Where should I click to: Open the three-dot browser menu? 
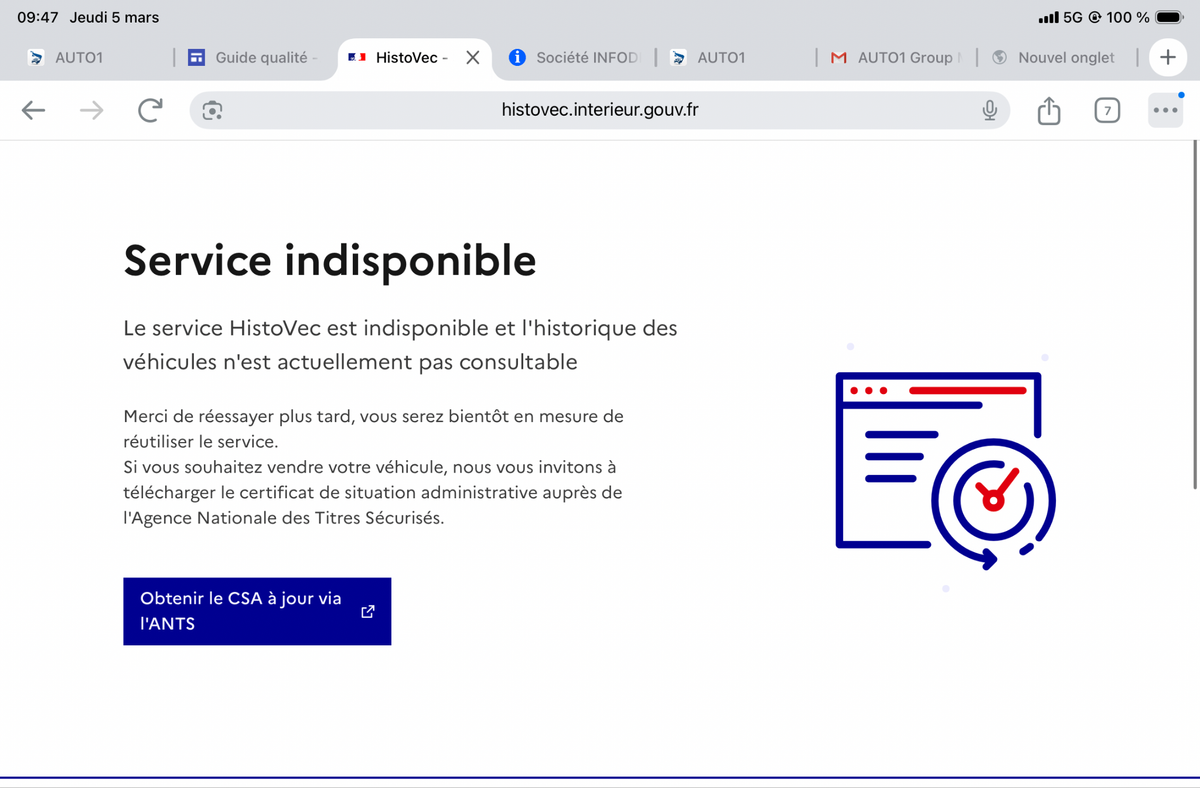point(1165,111)
